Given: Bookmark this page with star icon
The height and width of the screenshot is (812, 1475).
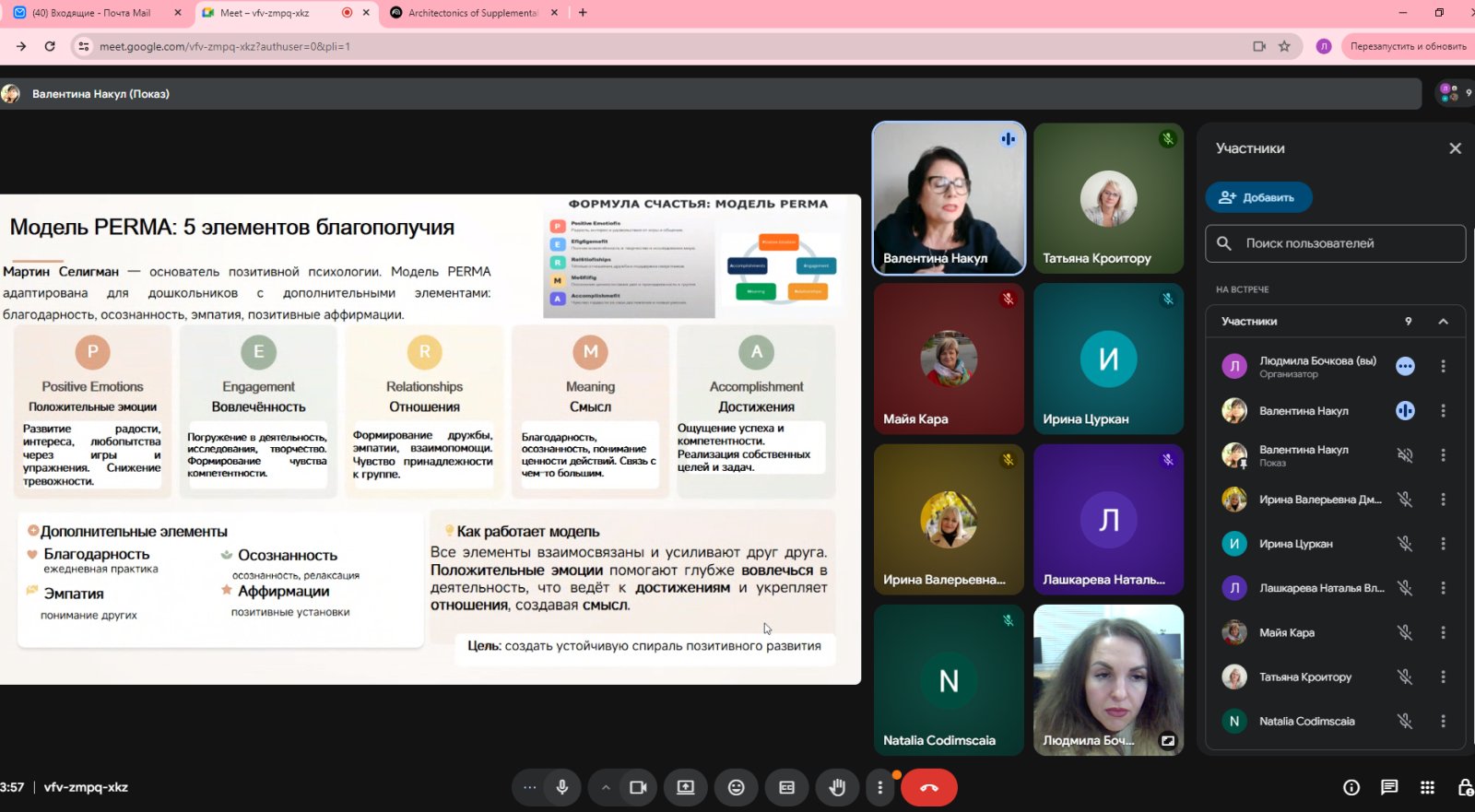Looking at the screenshot, I should coord(1284,46).
